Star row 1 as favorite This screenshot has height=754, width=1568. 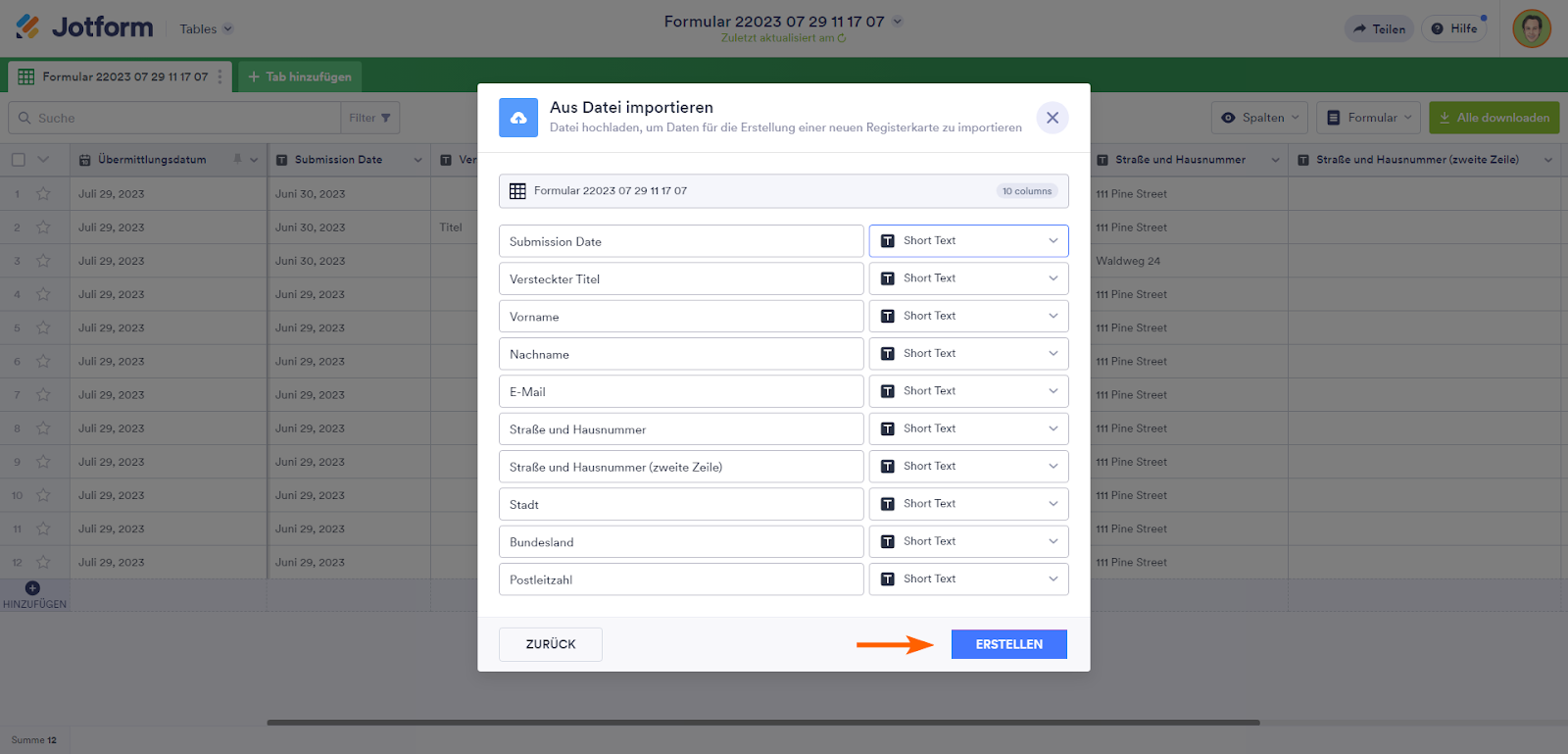(x=43, y=194)
